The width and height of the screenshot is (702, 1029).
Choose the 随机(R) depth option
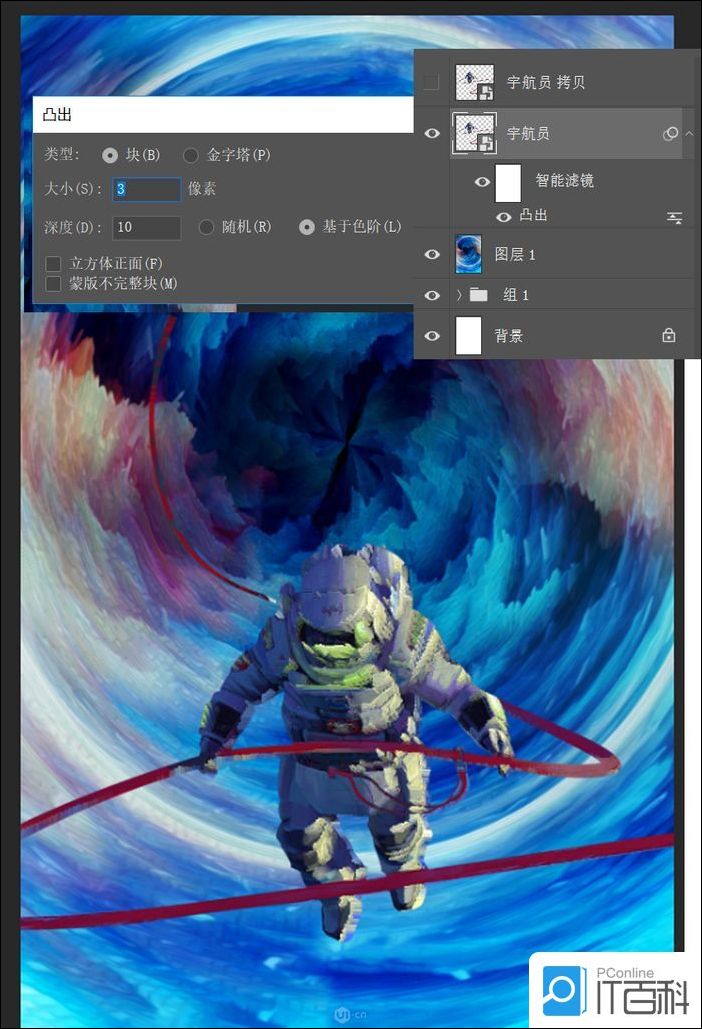[206, 227]
